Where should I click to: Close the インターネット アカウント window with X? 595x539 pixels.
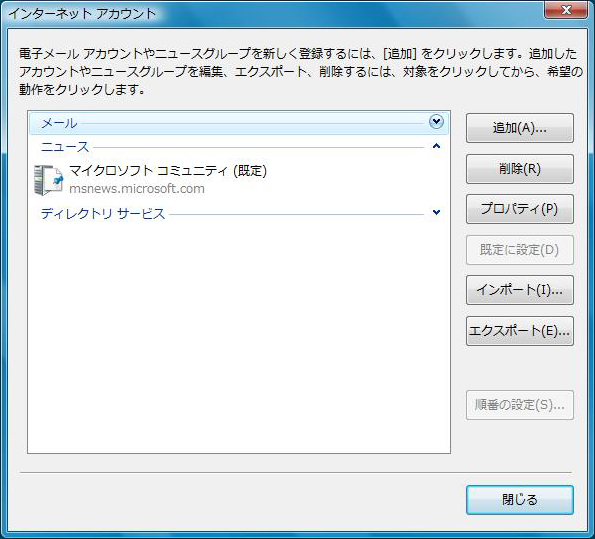(x=566, y=9)
